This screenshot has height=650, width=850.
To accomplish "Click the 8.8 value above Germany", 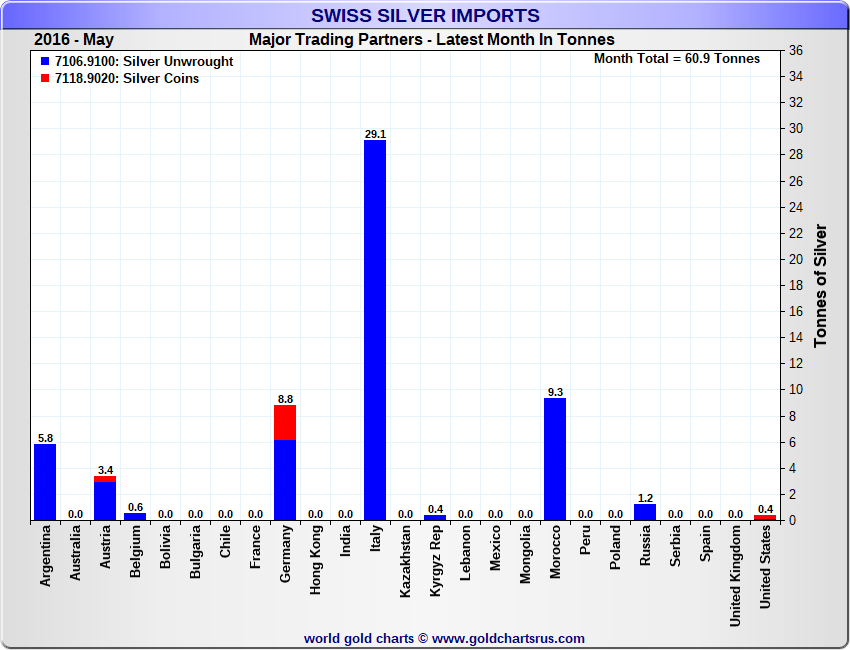I will (x=285, y=399).
